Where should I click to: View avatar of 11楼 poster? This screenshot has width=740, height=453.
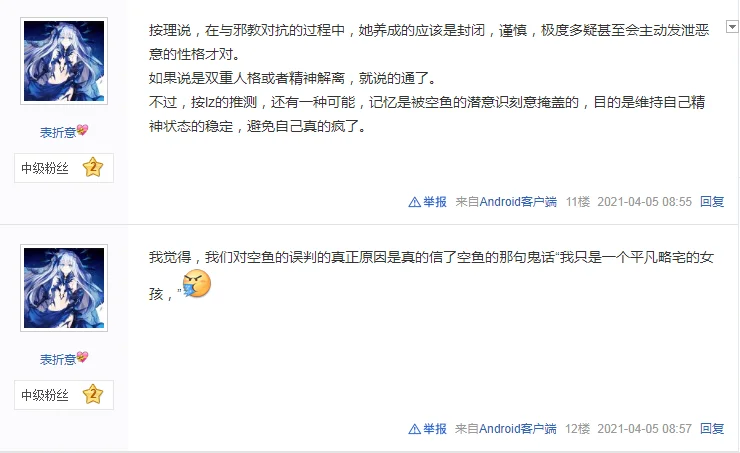64,61
